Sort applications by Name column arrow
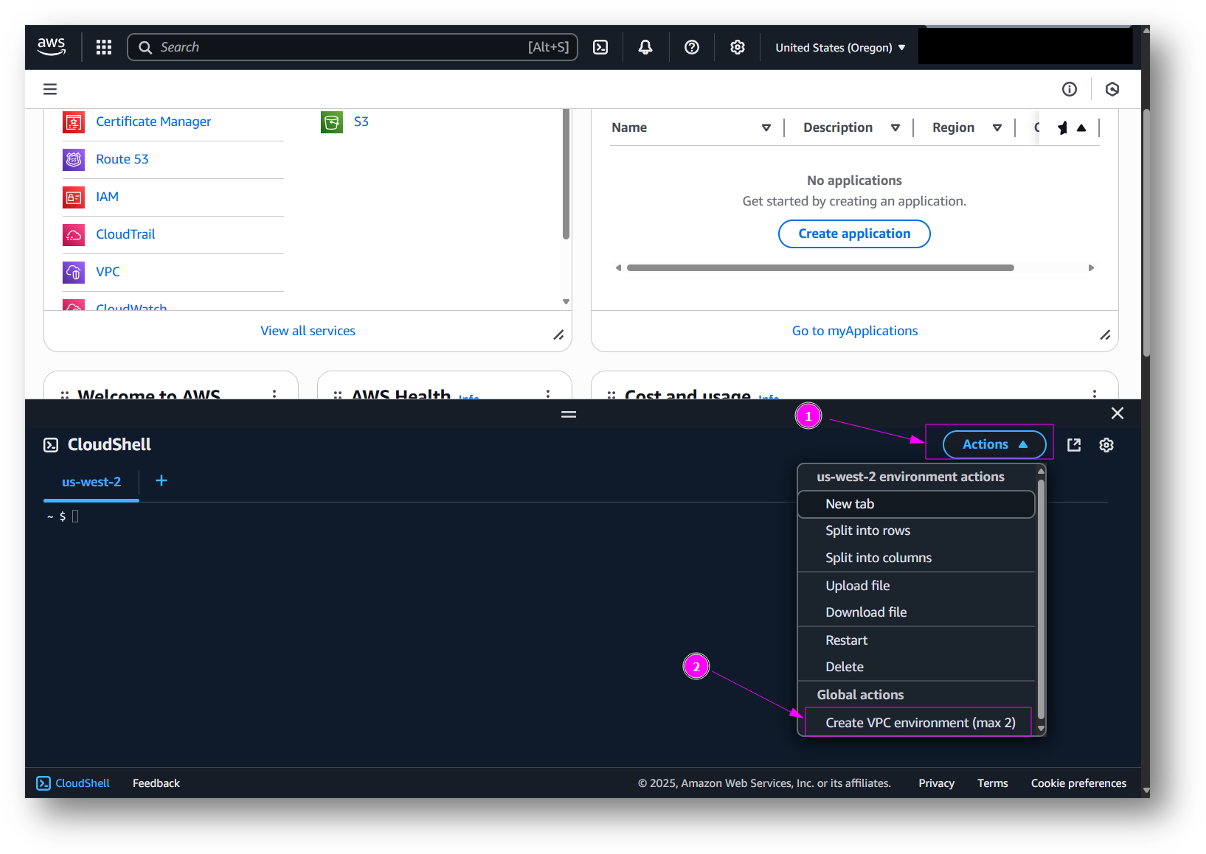 tap(766, 128)
